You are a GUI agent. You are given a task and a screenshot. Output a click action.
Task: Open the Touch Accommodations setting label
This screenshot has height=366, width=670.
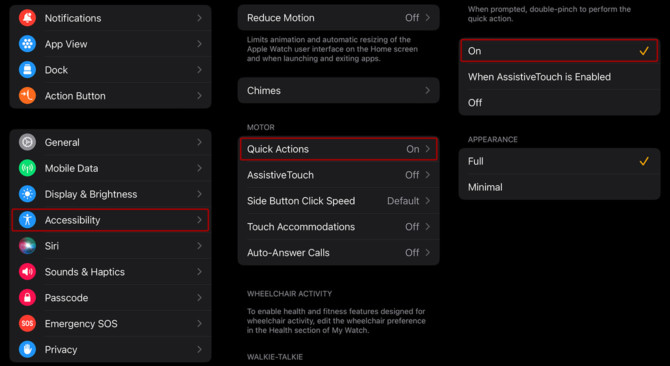[x=301, y=227]
